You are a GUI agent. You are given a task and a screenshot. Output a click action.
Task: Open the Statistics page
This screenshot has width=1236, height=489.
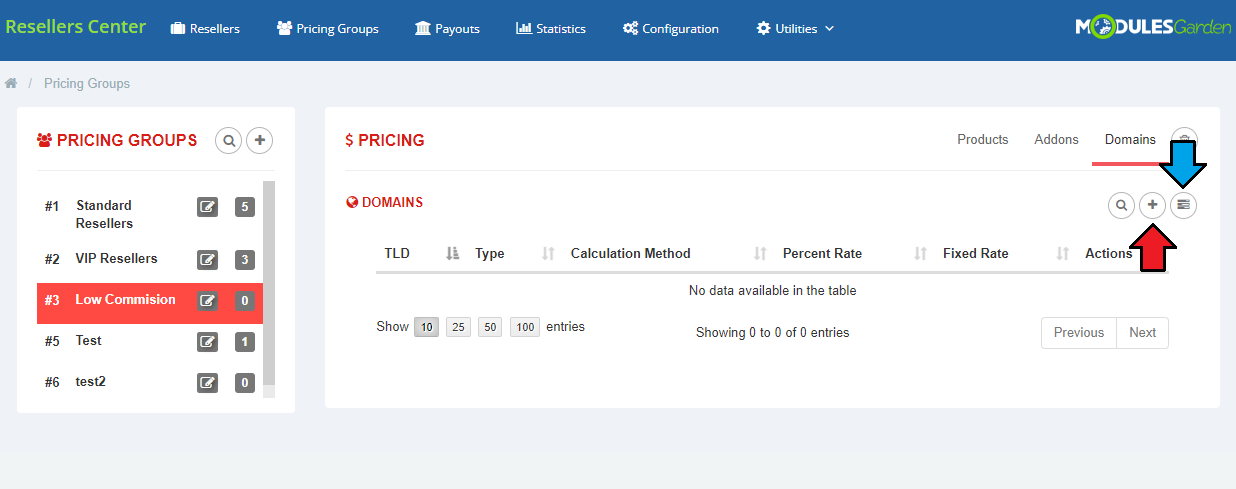(x=551, y=28)
